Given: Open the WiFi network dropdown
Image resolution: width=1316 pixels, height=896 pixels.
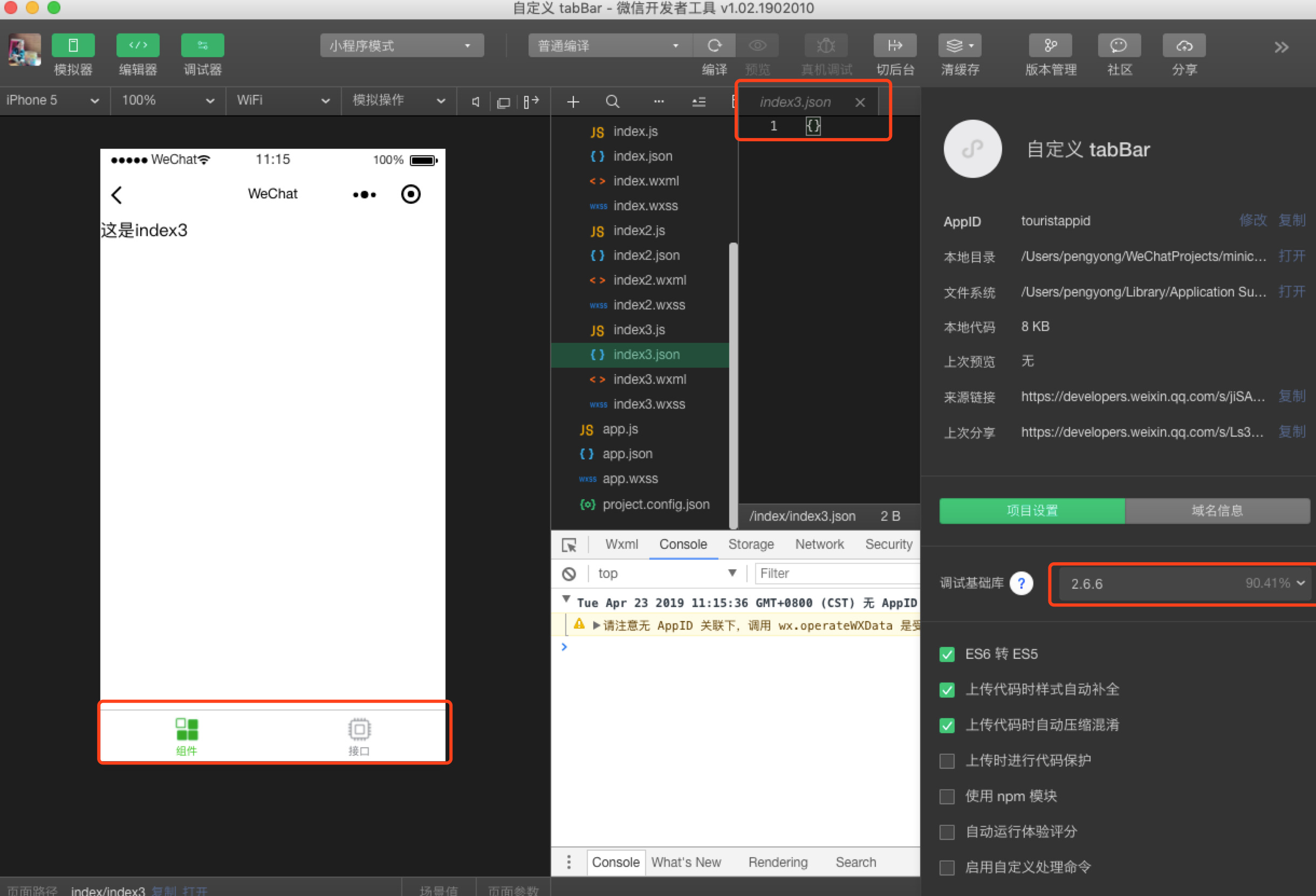Looking at the screenshot, I should (x=283, y=101).
